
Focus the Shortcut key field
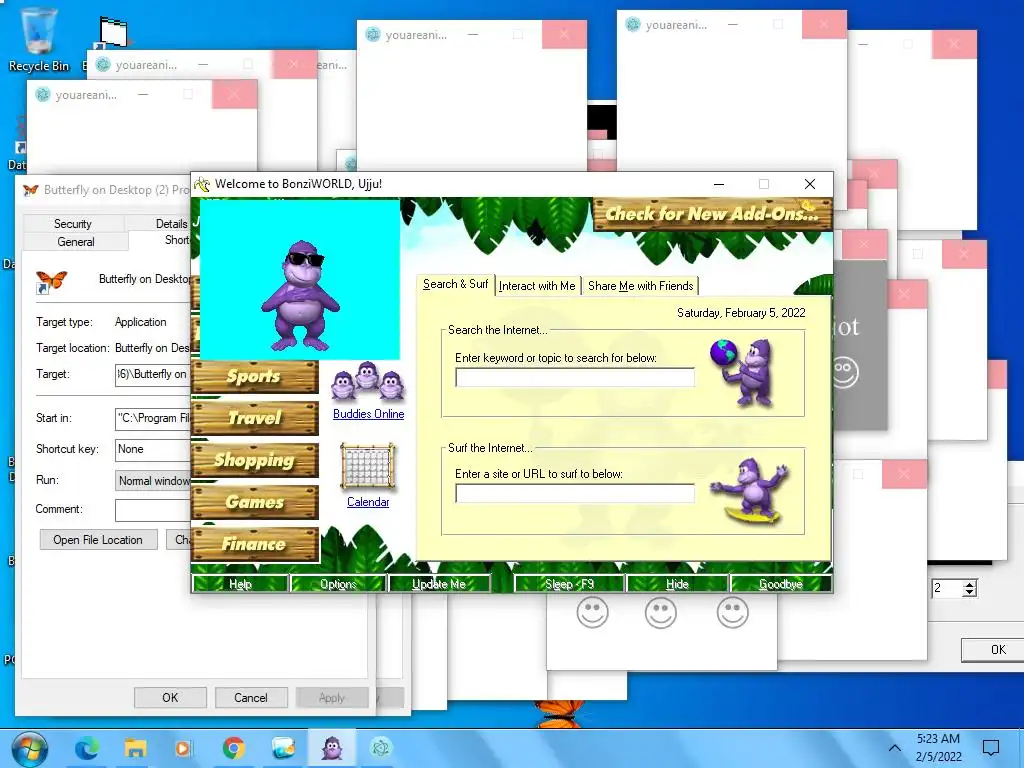click(x=153, y=449)
